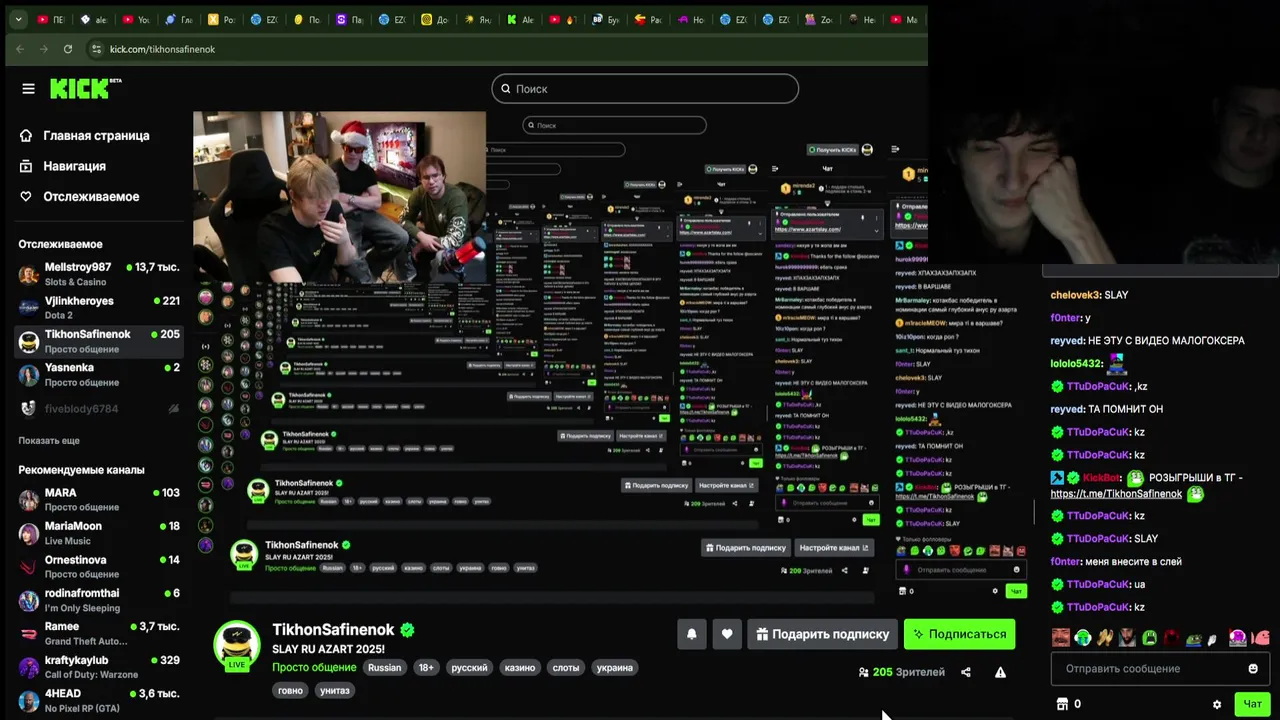Open recommended channel MARA
This screenshot has height=720, width=1280.
coord(99,499)
